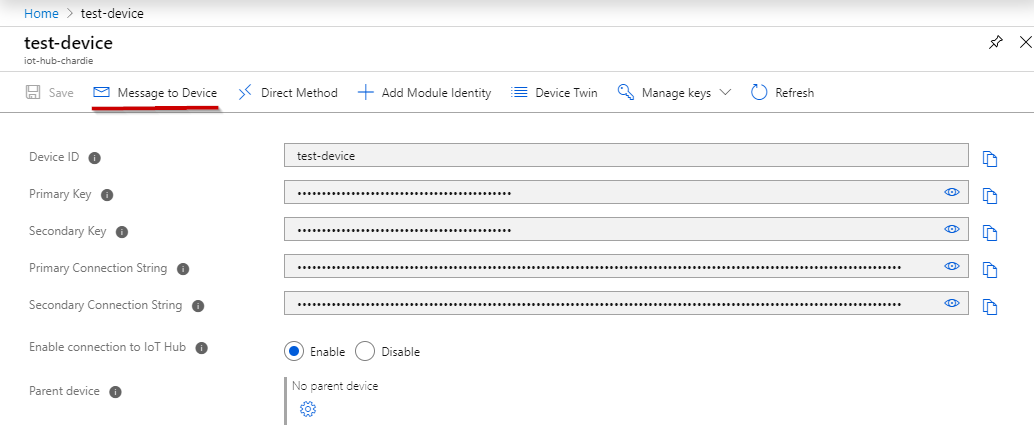Refresh the device details
The height and width of the screenshot is (447, 1034).
[782, 93]
